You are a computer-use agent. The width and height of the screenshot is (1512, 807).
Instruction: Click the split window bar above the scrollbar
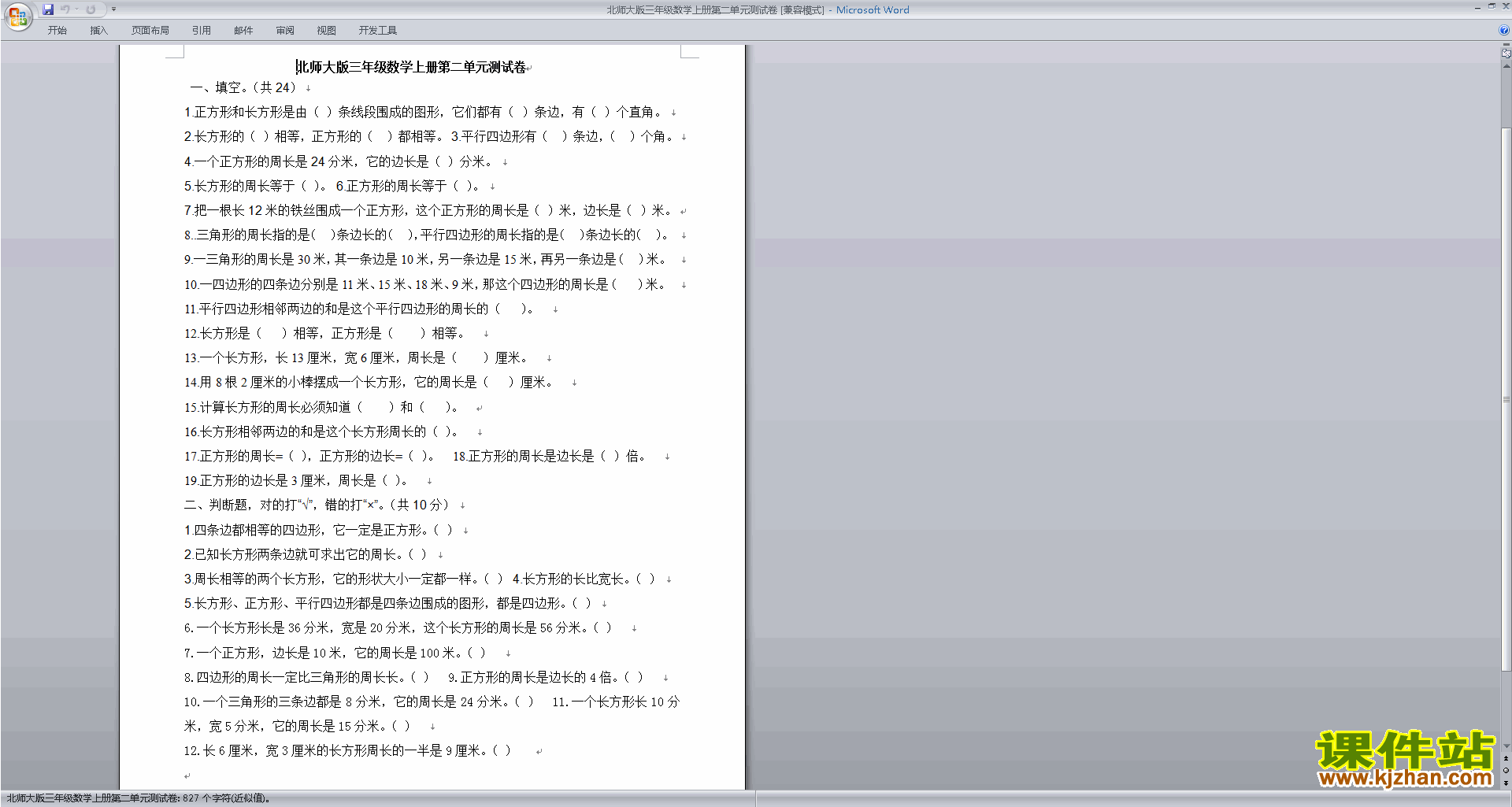pos(1506,45)
